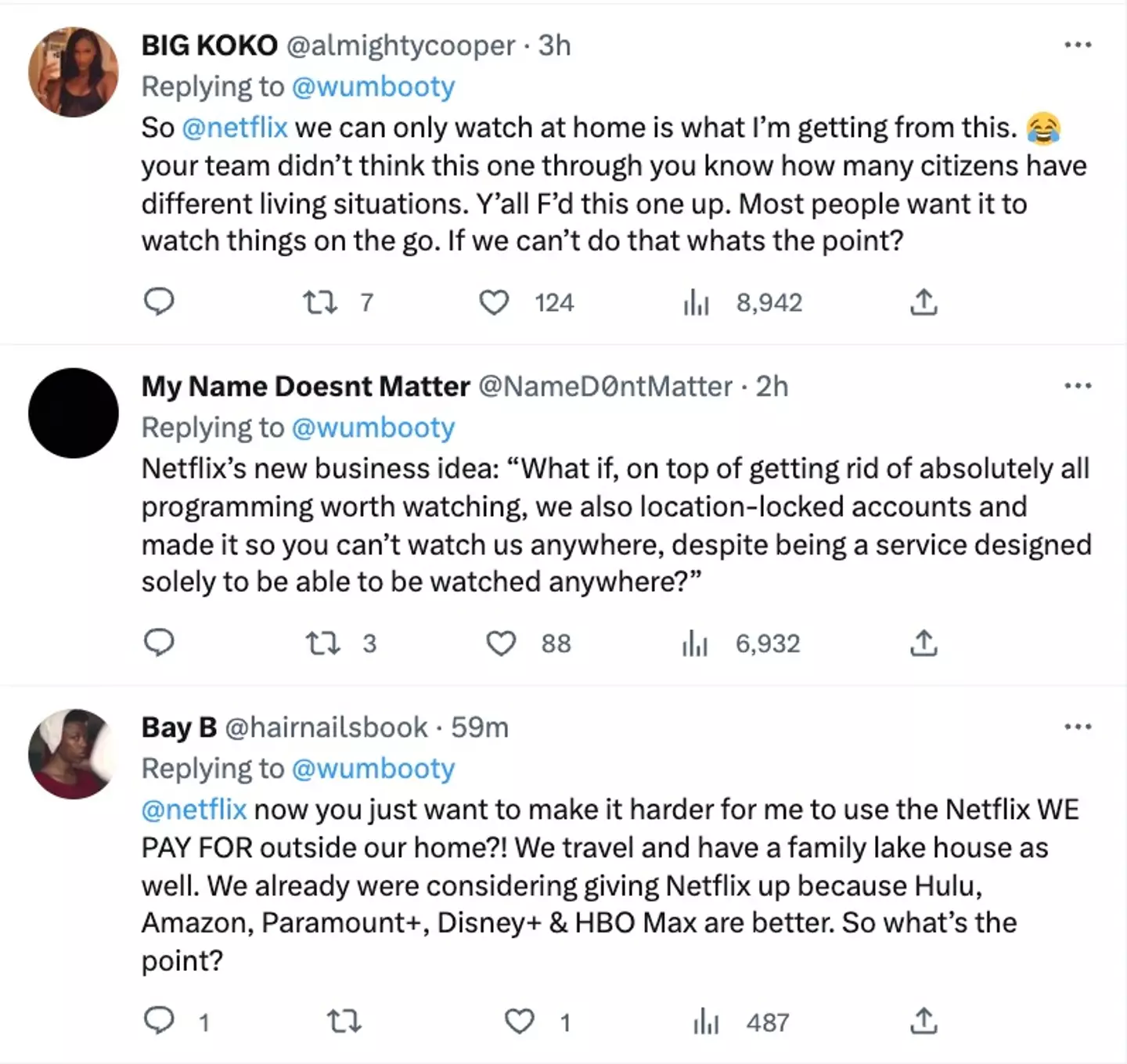Like the tweet with 88 likes
Viewport: 1127px width, 1064px height.
point(501,644)
